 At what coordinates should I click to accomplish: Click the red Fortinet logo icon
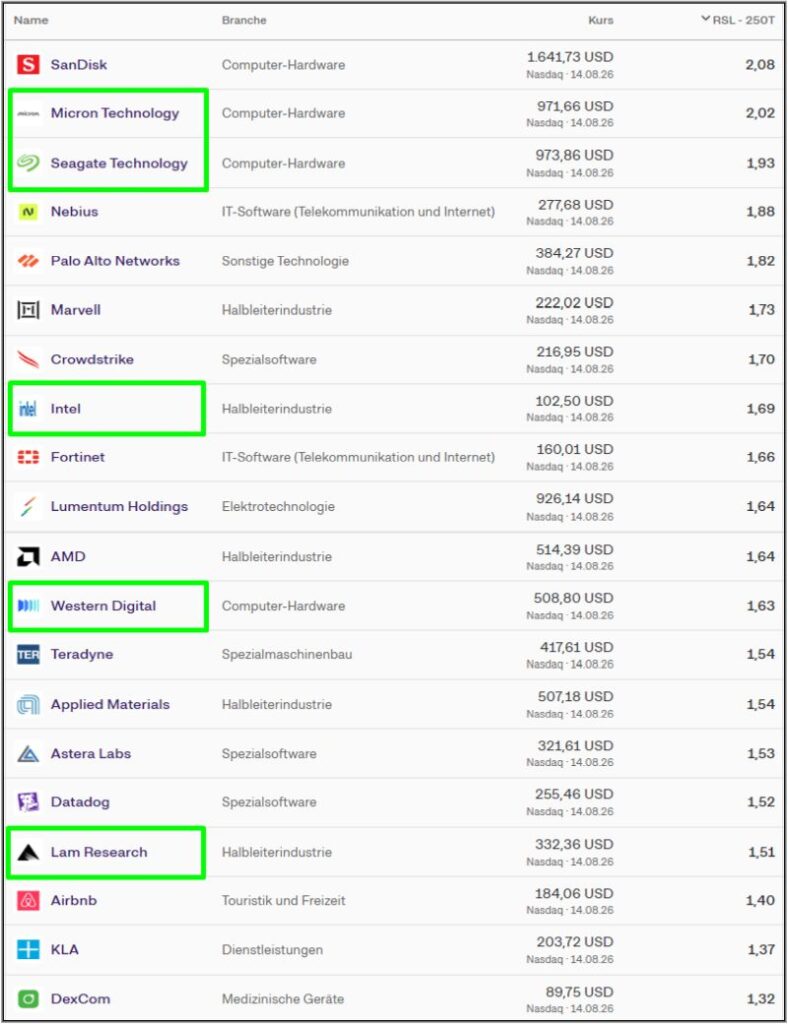tap(28, 456)
